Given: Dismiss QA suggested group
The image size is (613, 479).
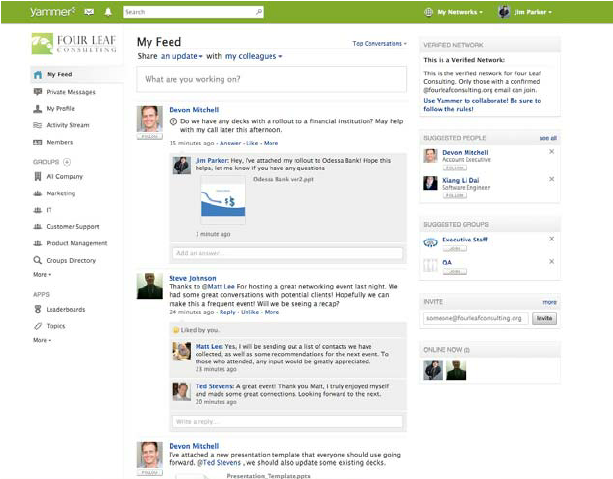Looking at the screenshot, I should coord(552,262).
